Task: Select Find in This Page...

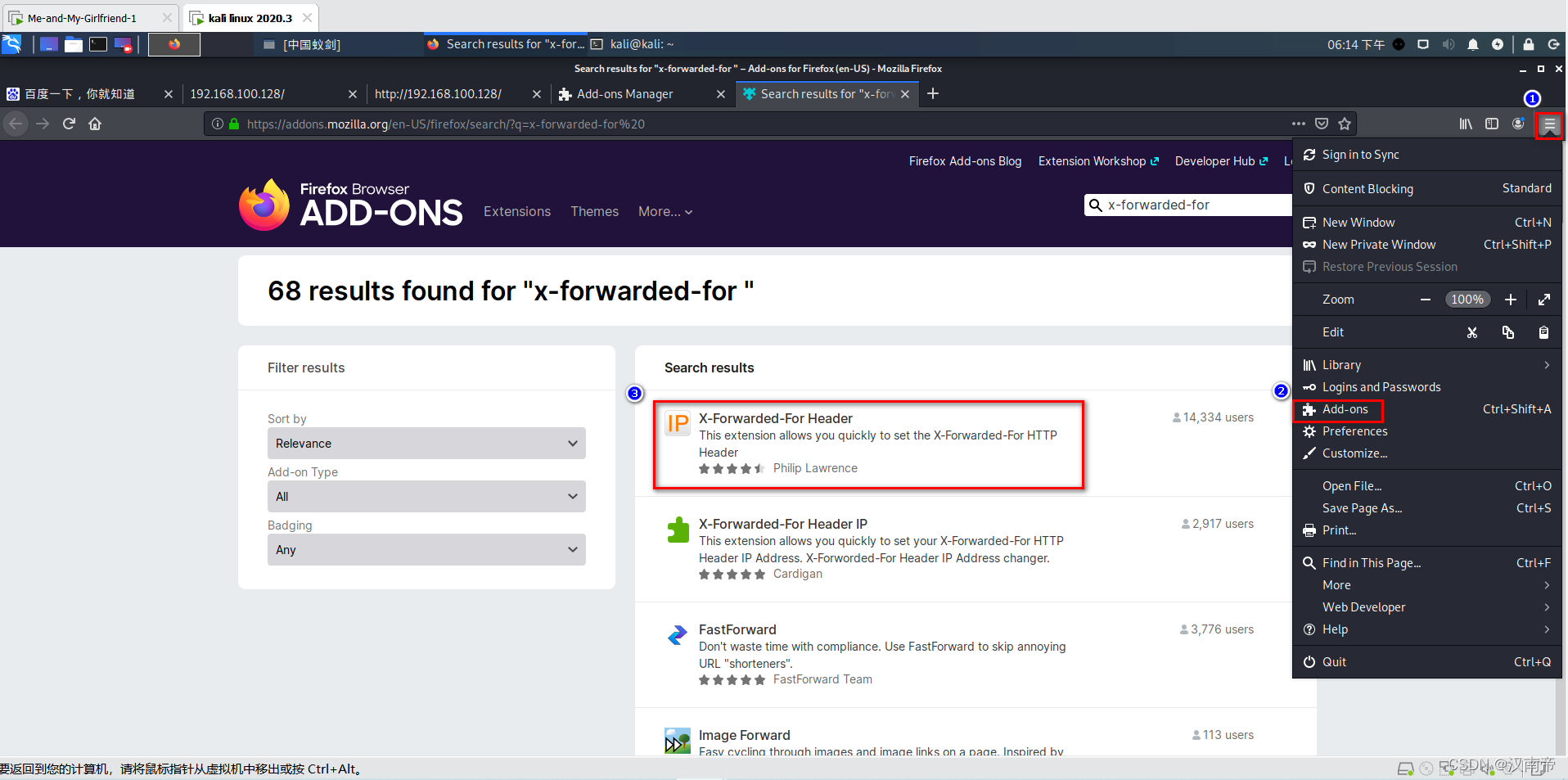Action: pyautogui.click(x=1427, y=563)
